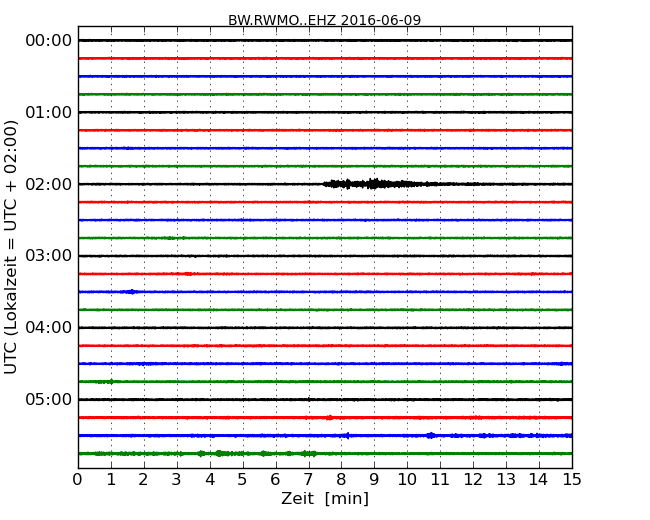The width and height of the screenshot is (650, 520).
Task: Click the x-axis tick label 5
Action: point(243,480)
